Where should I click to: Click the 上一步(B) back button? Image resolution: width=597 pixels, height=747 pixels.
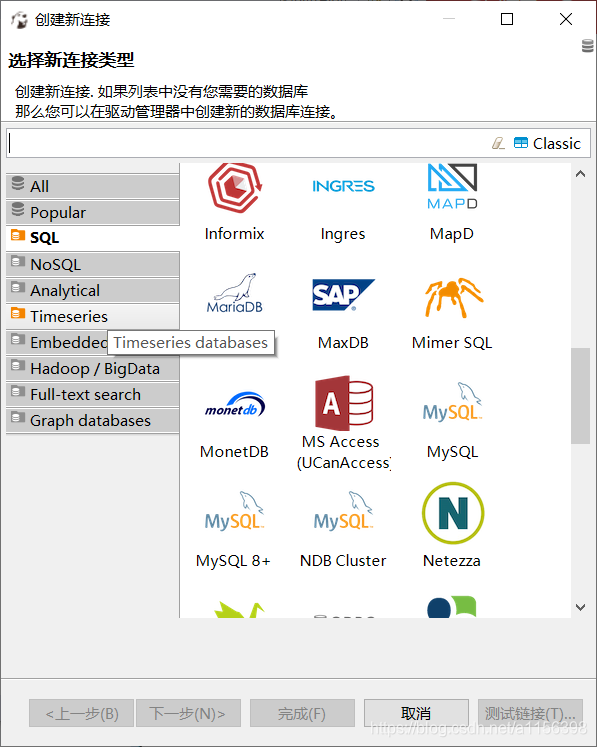coord(81,713)
